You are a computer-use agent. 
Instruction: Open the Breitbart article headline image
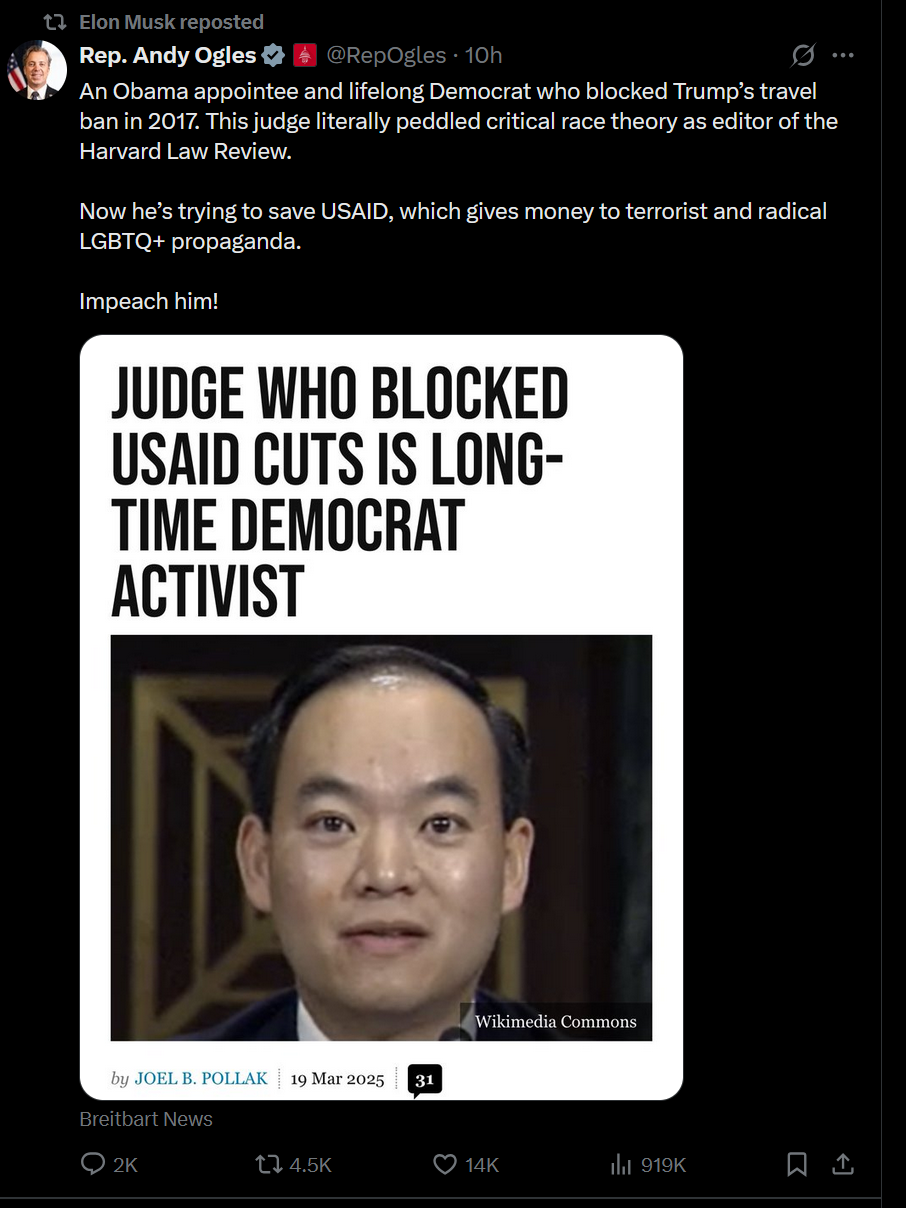point(381,717)
